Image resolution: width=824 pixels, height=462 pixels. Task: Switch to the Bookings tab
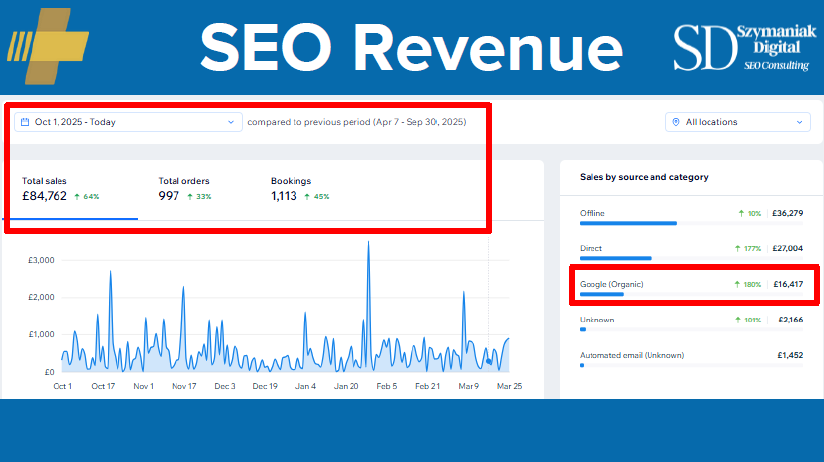[300, 189]
